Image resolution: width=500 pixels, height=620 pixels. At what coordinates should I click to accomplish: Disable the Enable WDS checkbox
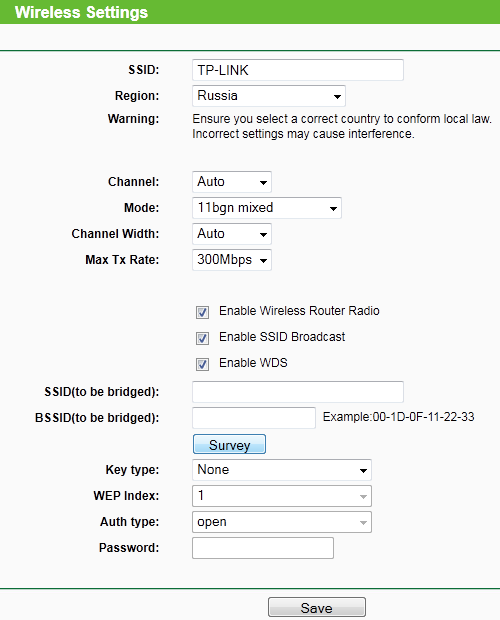click(x=202, y=364)
